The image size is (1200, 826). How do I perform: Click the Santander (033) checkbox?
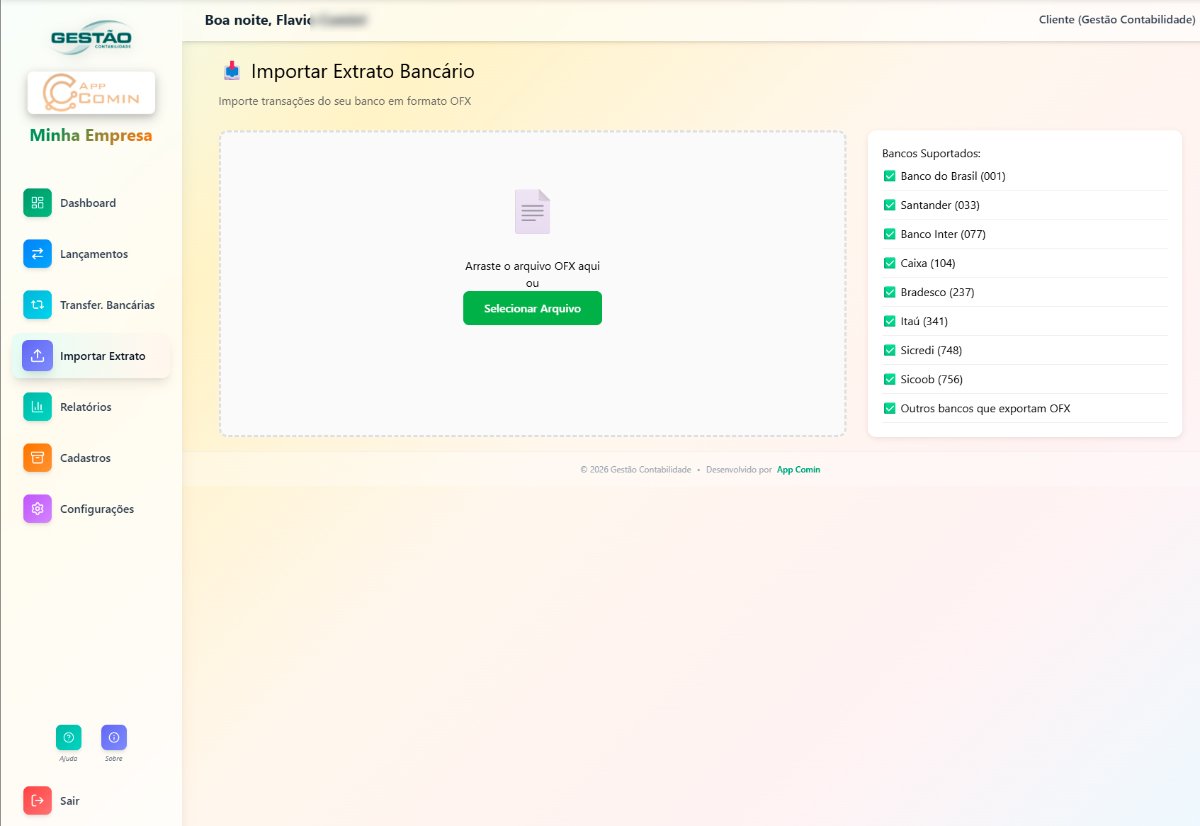tap(890, 205)
